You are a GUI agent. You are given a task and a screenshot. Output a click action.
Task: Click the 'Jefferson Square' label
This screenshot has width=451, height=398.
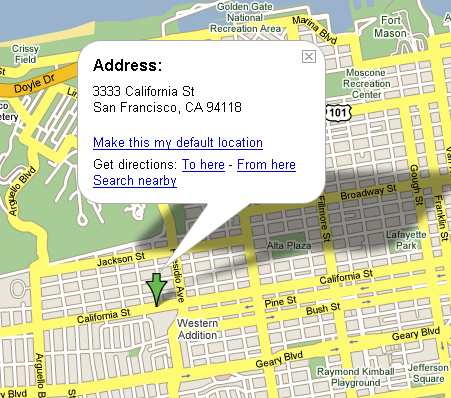(428, 373)
